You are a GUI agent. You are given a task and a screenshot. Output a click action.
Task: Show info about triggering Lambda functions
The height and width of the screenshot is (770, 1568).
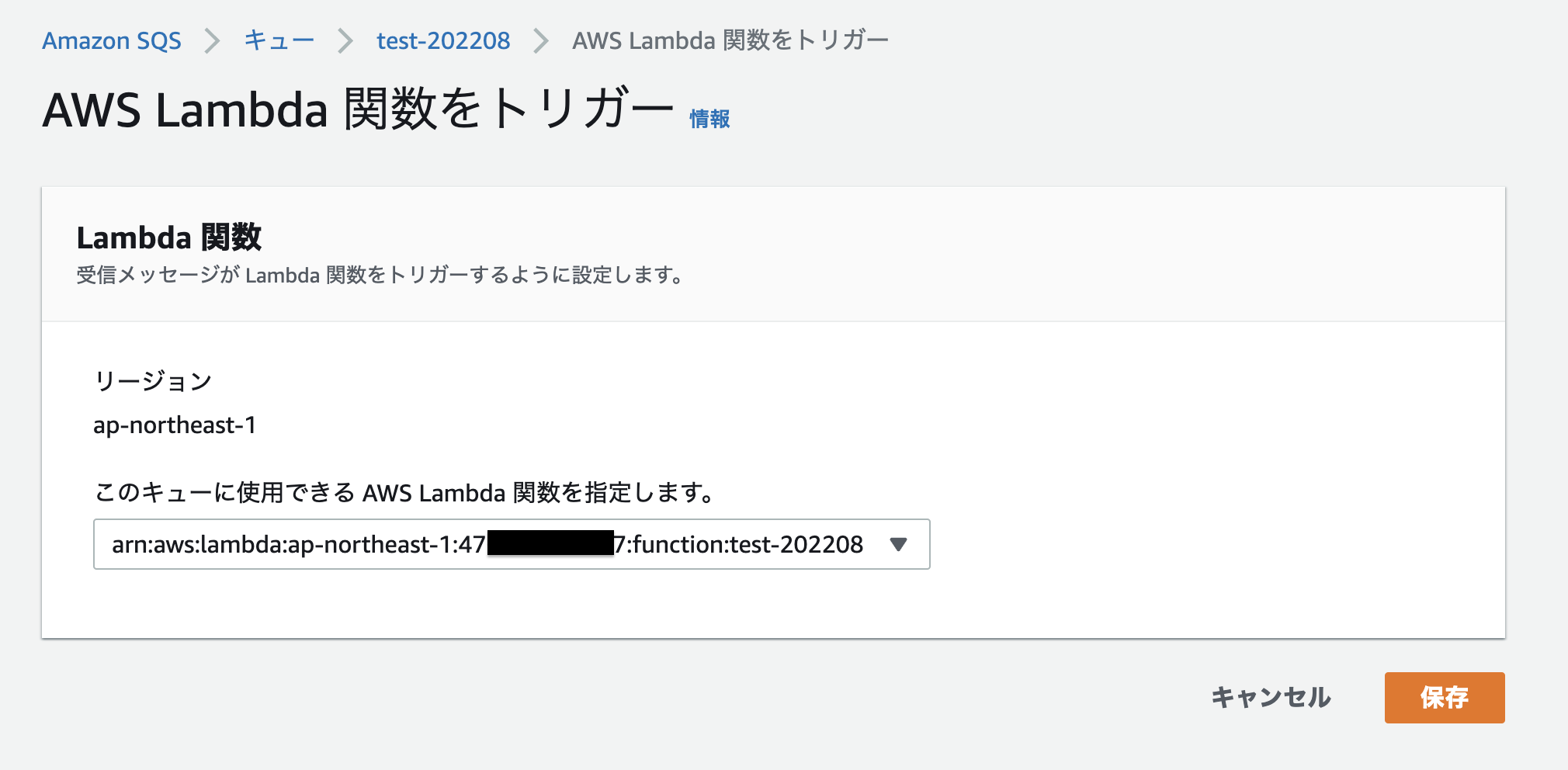click(x=709, y=118)
